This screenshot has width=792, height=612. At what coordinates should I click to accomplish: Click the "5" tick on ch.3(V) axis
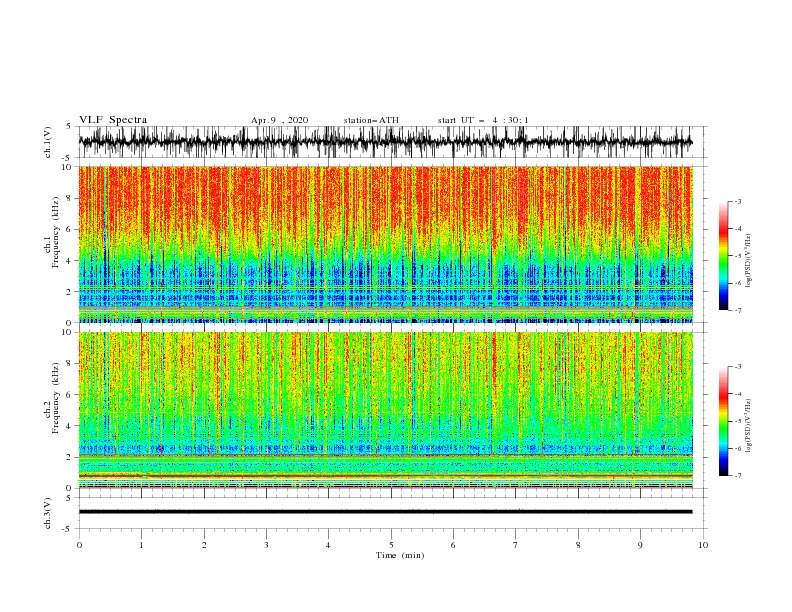pyautogui.click(x=69, y=498)
